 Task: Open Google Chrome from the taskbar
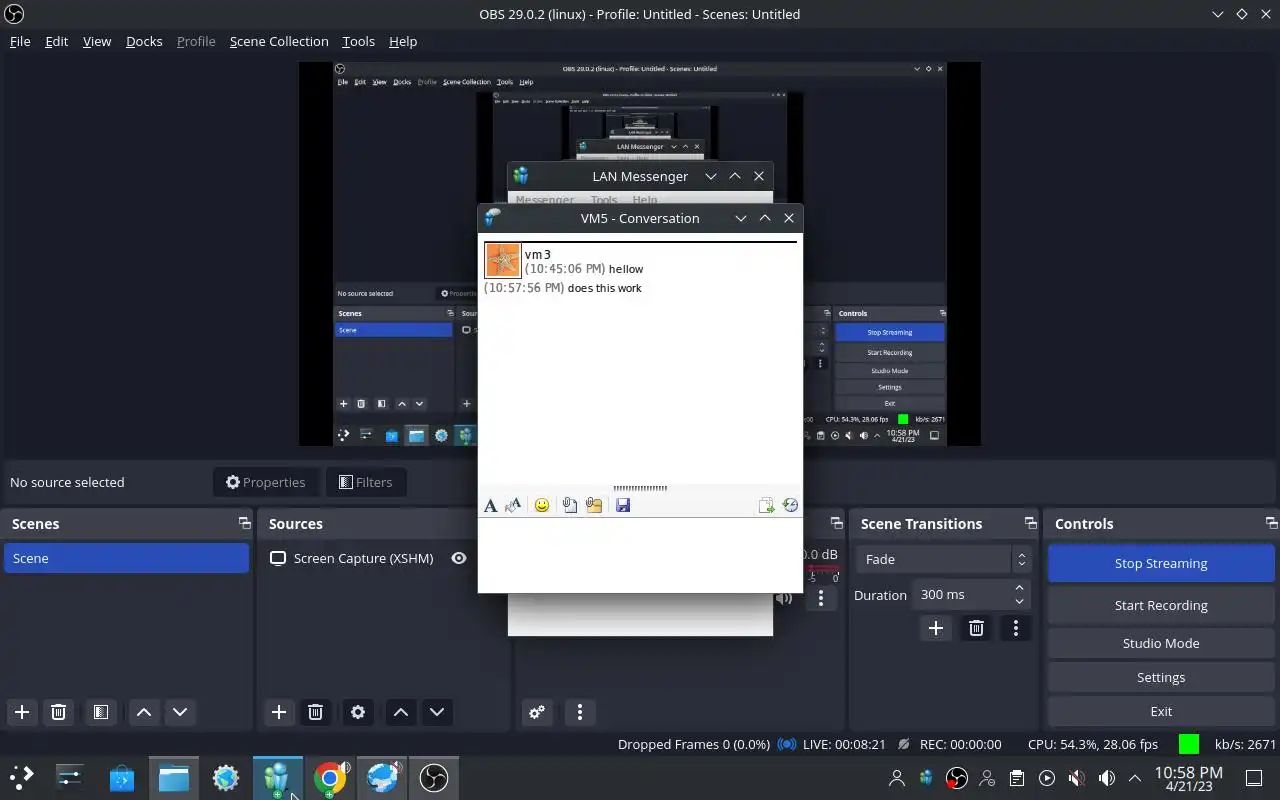click(330, 777)
